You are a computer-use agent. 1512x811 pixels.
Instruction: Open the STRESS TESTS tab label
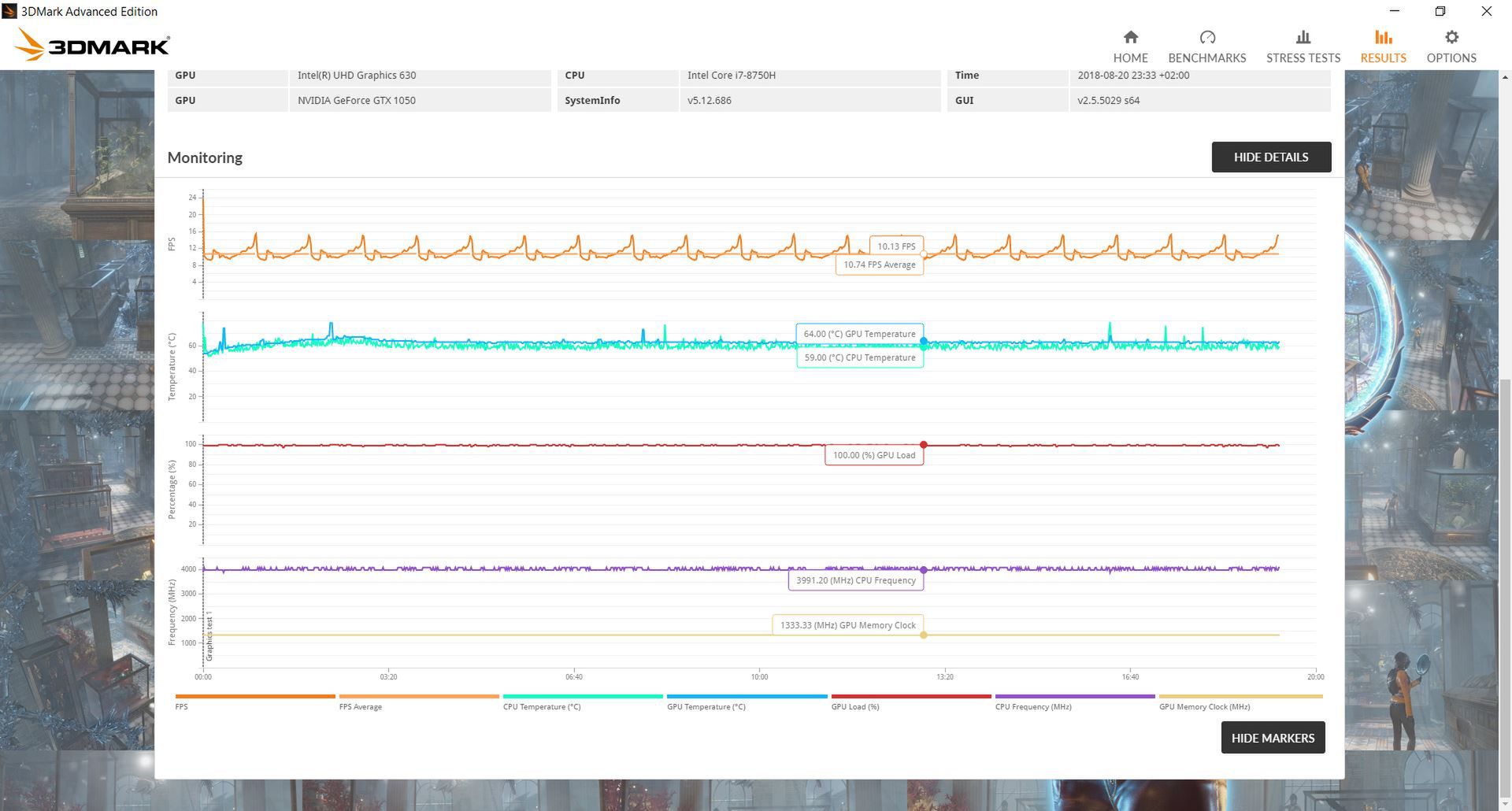pyautogui.click(x=1303, y=57)
